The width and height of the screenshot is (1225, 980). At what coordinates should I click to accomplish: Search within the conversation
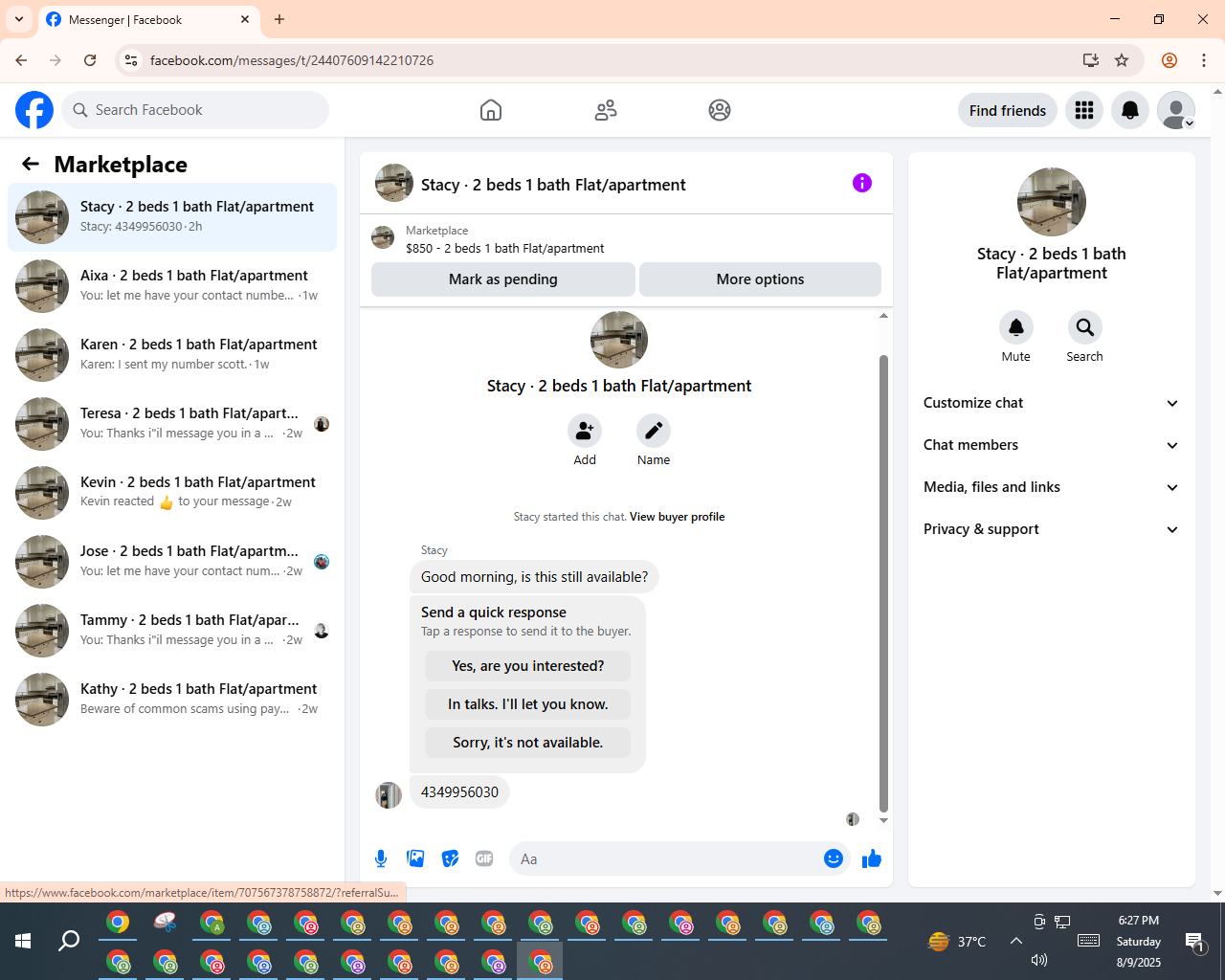(x=1085, y=327)
